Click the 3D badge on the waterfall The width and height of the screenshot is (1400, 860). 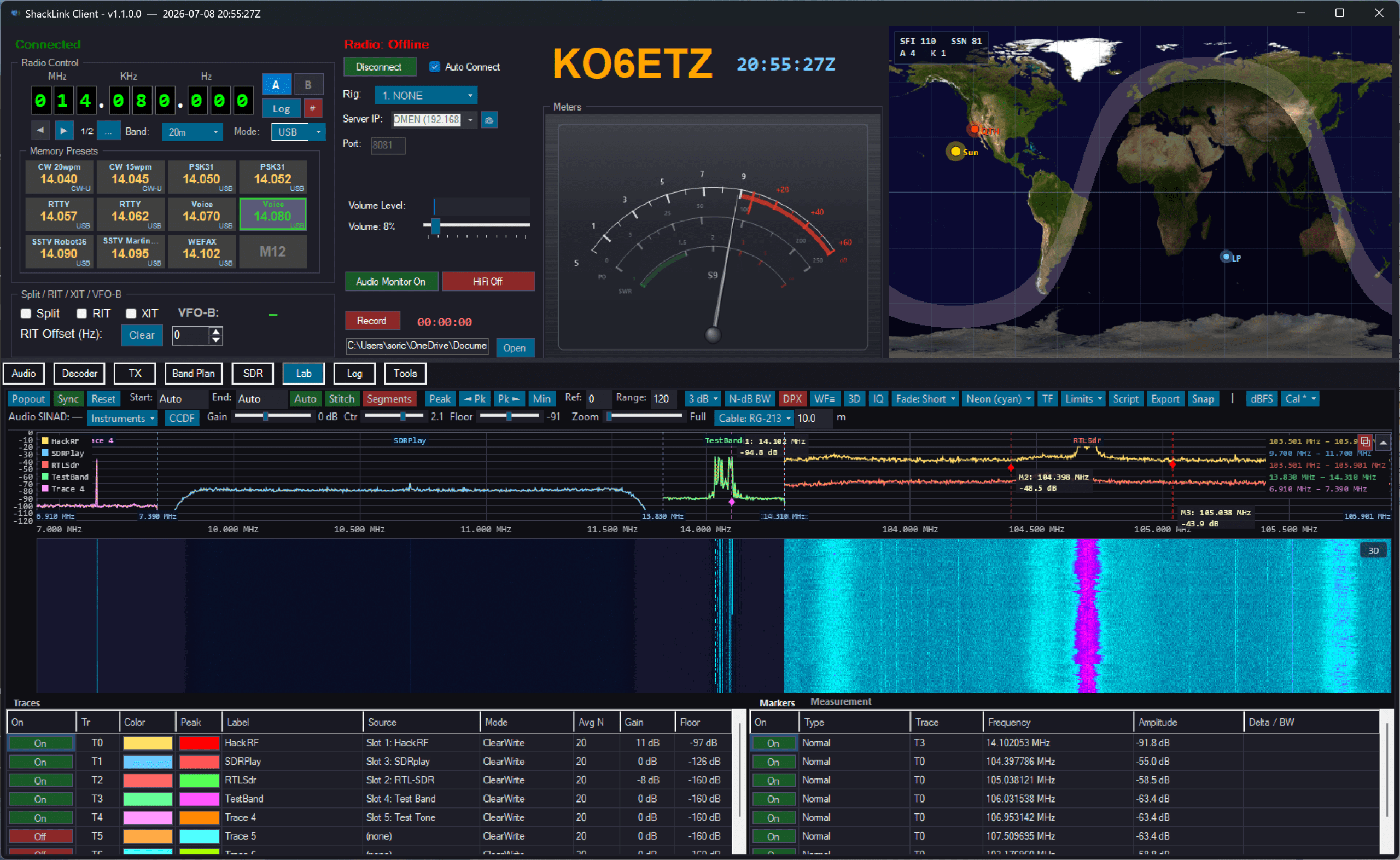[x=1373, y=550]
